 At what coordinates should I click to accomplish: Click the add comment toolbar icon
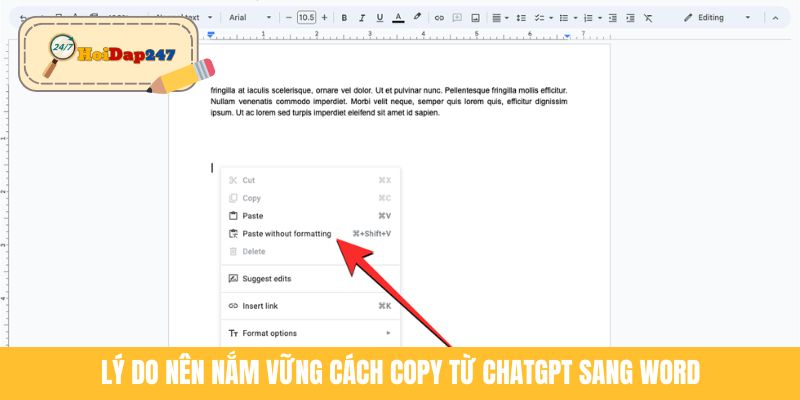pos(457,17)
